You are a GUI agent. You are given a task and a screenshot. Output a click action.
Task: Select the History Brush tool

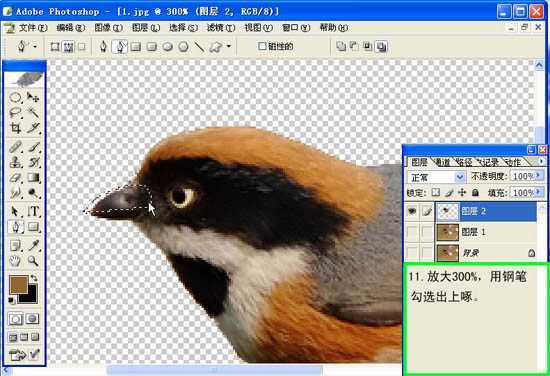click(x=33, y=162)
